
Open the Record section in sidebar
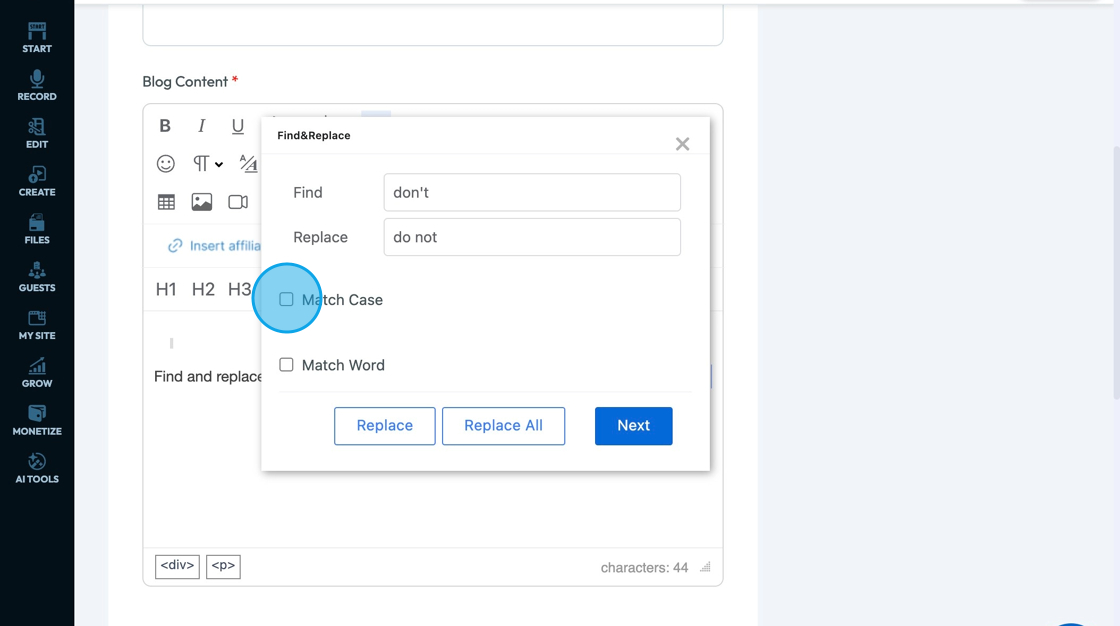pyautogui.click(x=37, y=86)
